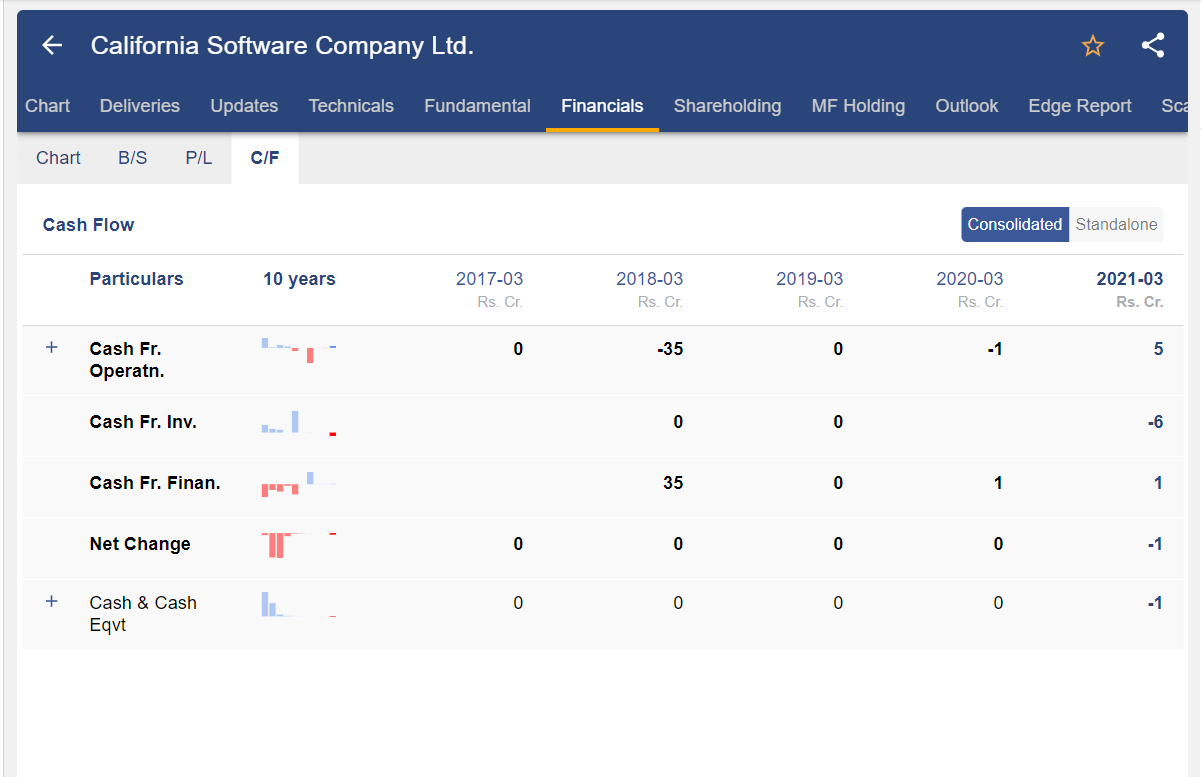Open Cash Fr. Finan. sparkline chart
The width and height of the screenshot is (1201, 777).
299,484
